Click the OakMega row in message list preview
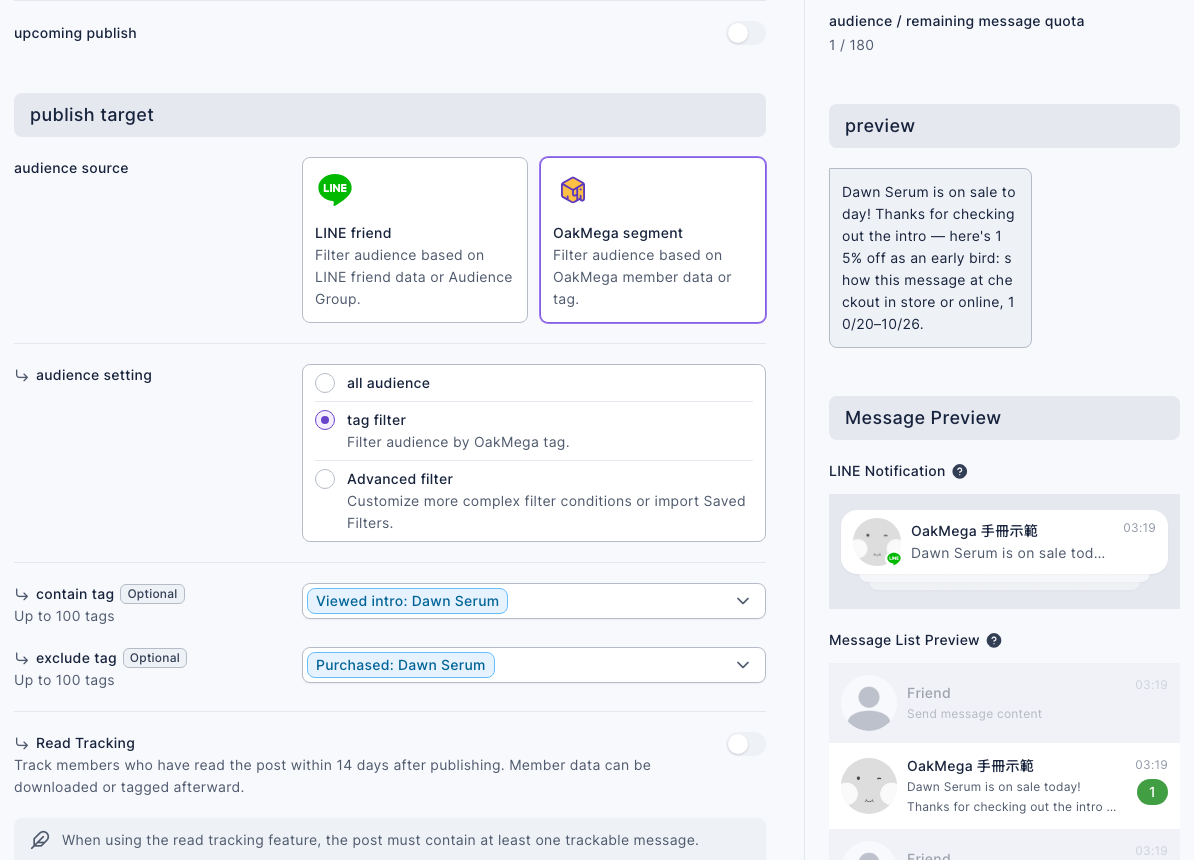The height and width of the screenshot is (860, 1194). point(1004,786)
